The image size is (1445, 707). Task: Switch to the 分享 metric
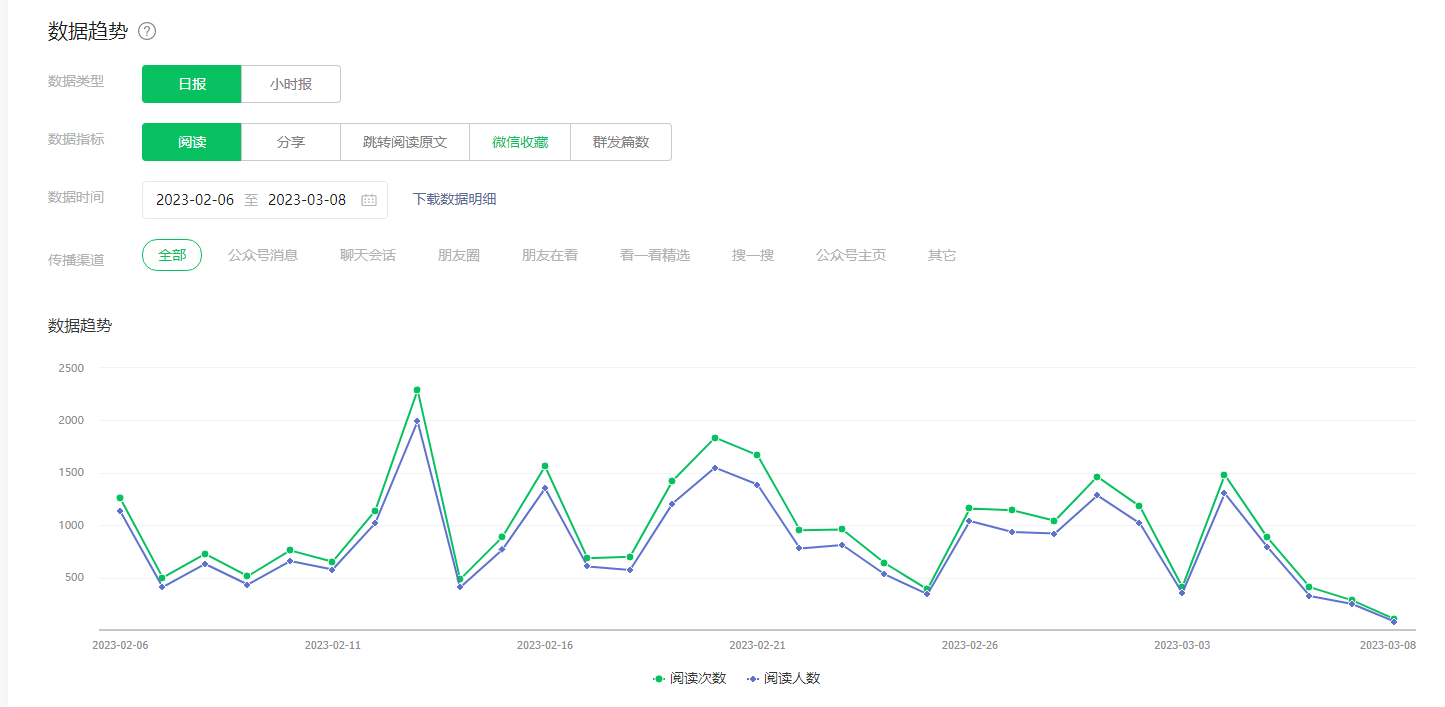291,142
